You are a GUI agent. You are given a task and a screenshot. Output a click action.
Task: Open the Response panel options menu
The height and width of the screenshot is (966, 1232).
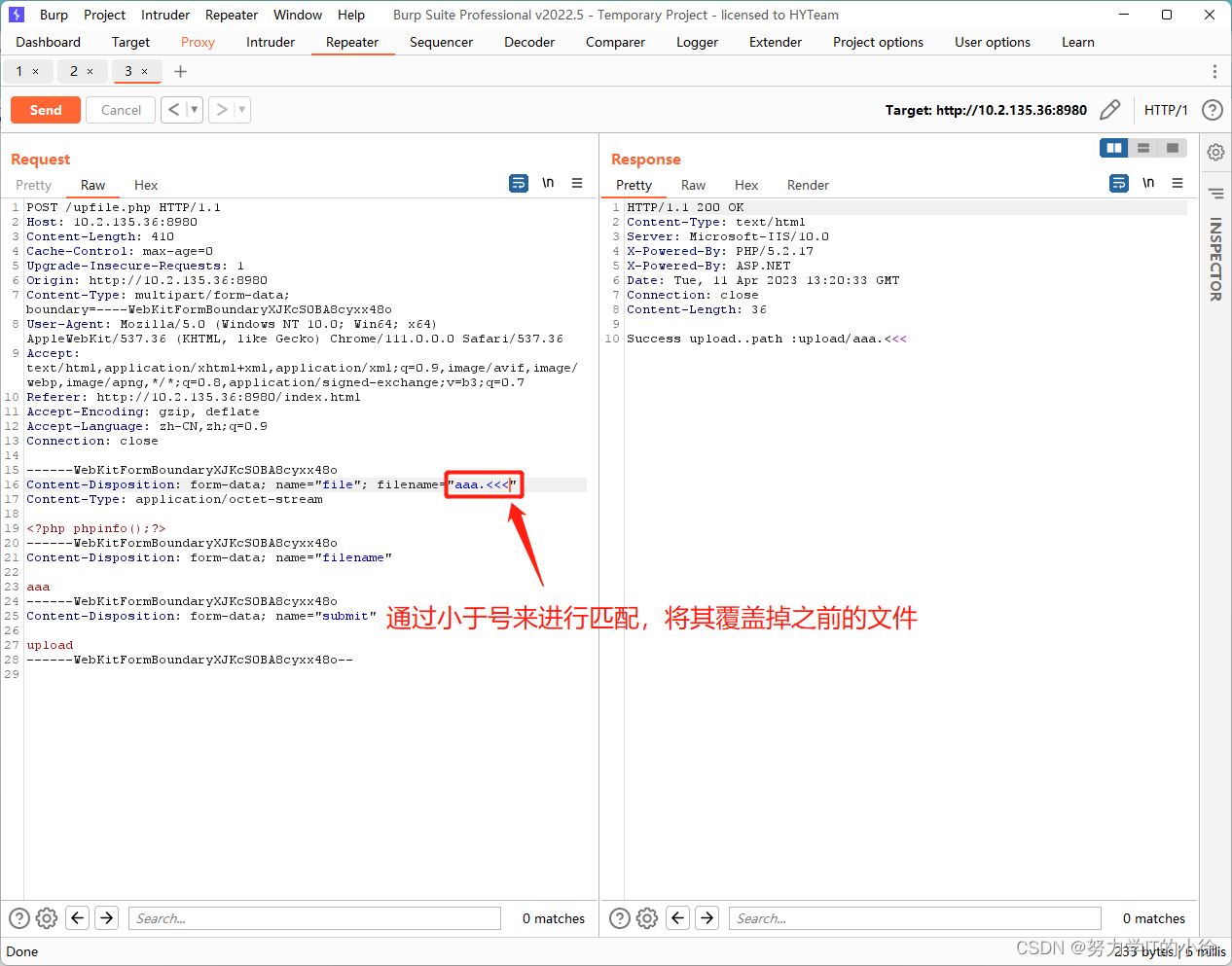click(x=1178, y=183)
